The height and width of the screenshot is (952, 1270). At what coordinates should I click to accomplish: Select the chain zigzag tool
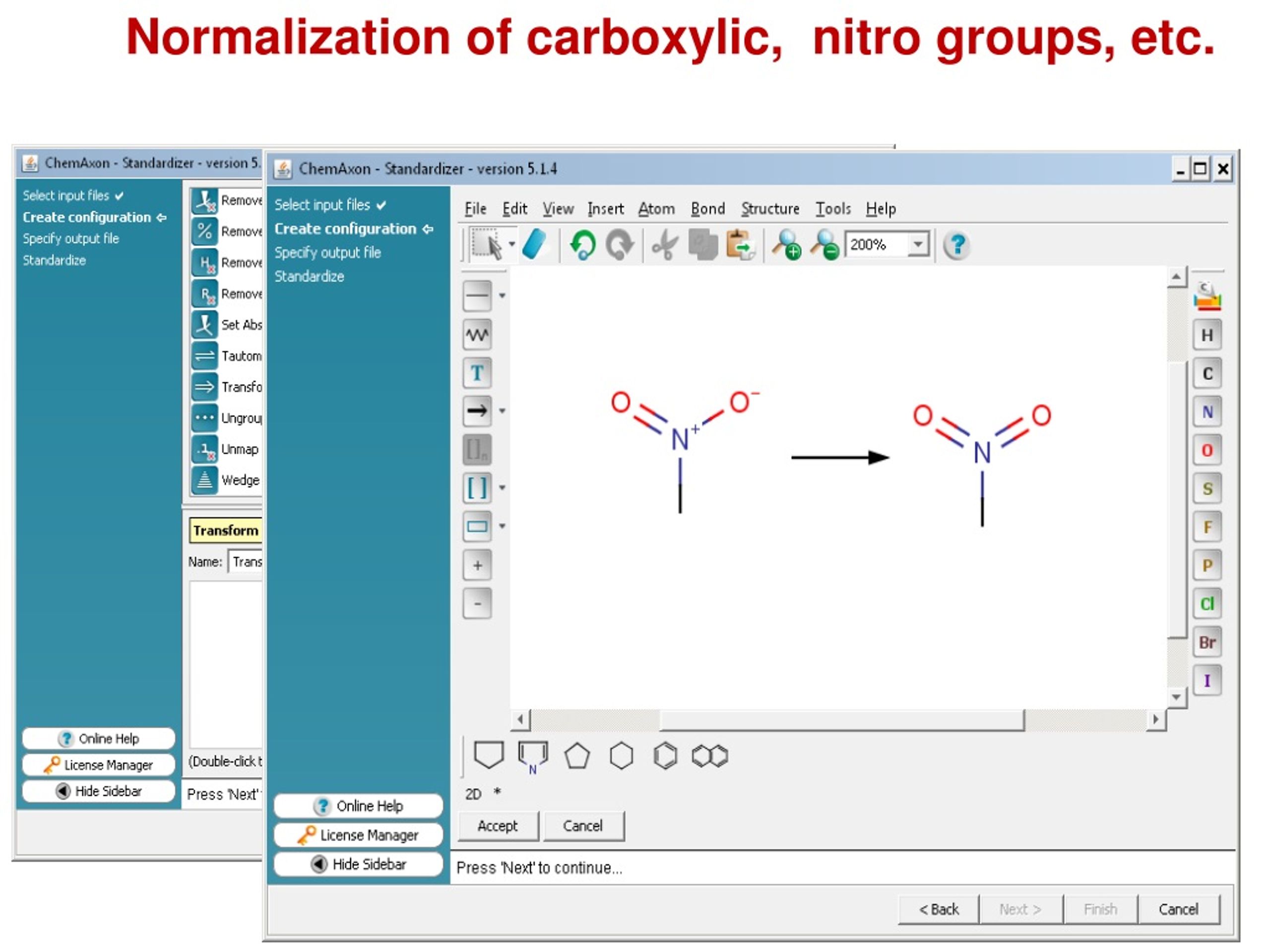coord(477,334)
